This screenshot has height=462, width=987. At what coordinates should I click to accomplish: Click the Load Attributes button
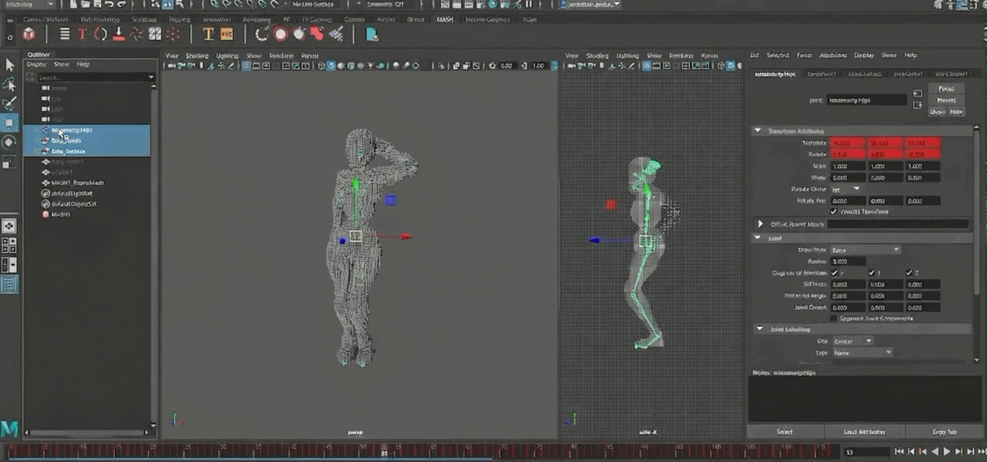click(x=865, y=432)
